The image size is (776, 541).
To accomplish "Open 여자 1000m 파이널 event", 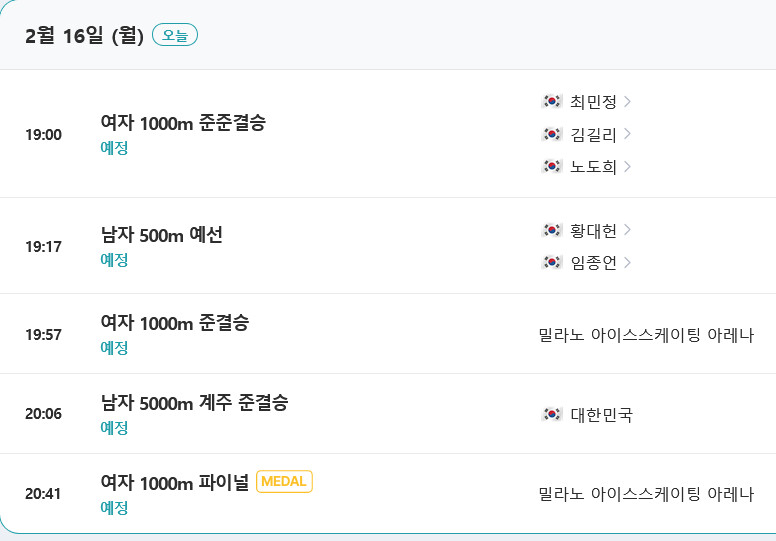I will point(175,482).
